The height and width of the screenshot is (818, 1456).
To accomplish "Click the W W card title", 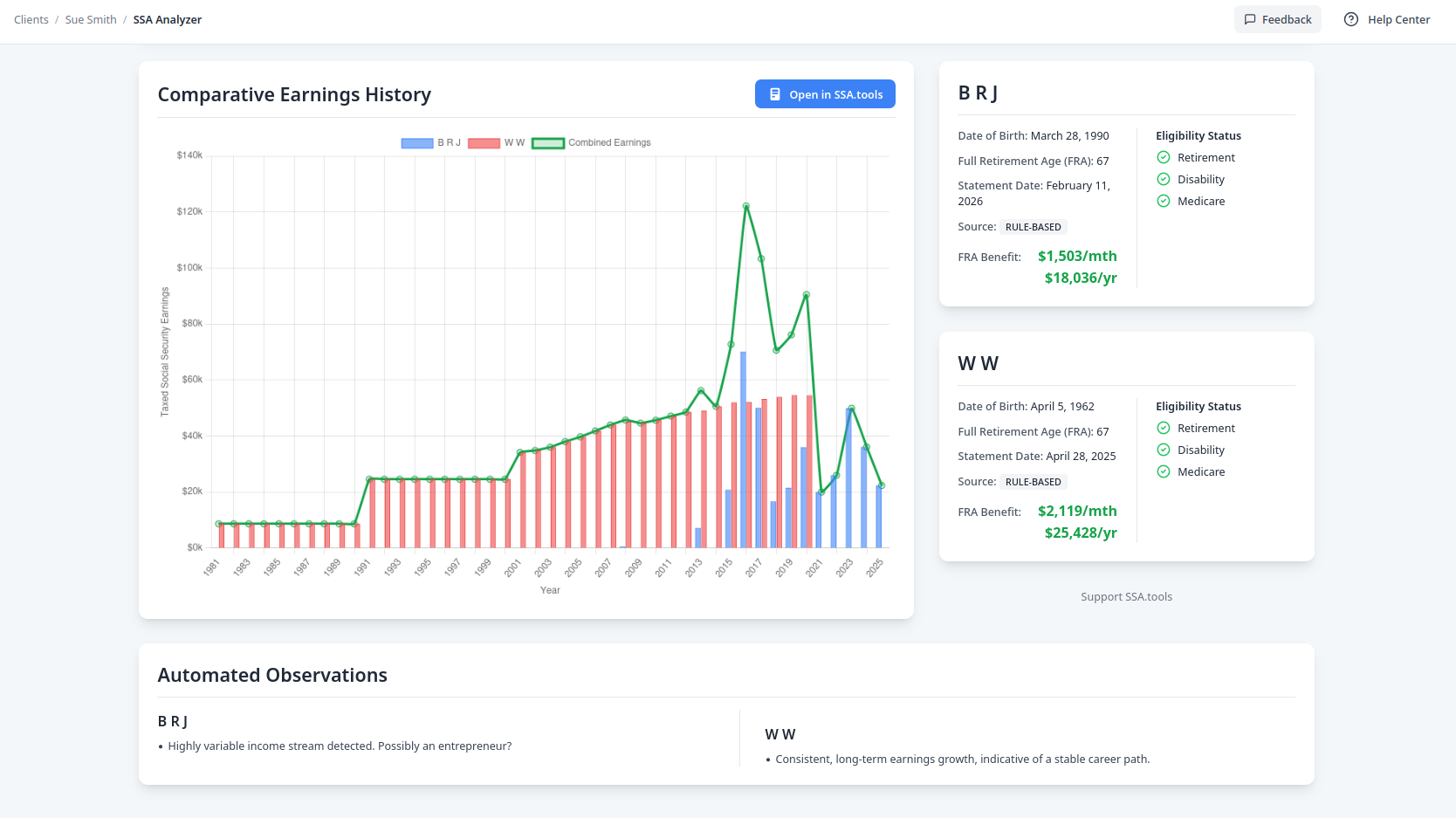I will pyautogui.click(x=978, y=363).
